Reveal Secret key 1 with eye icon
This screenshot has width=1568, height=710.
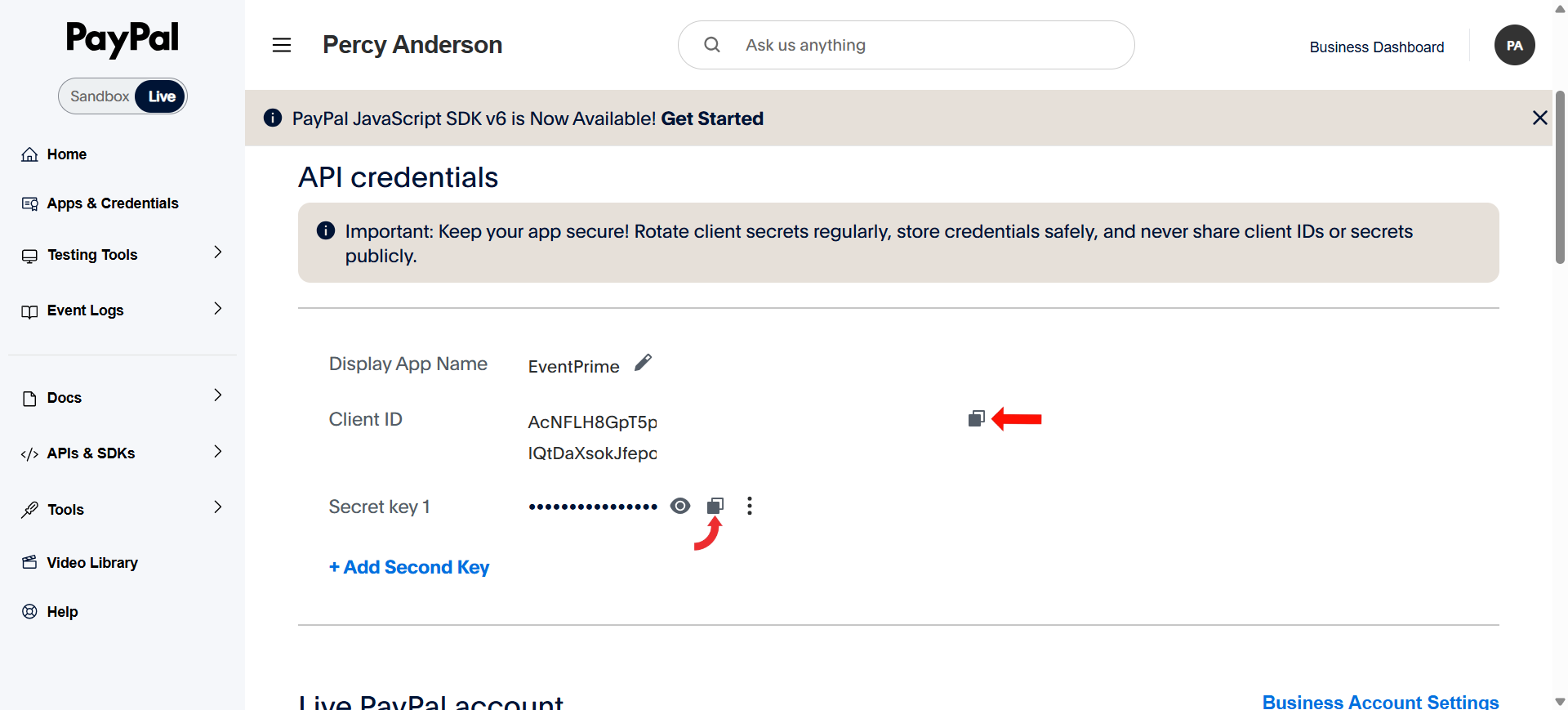coord(680,506)
